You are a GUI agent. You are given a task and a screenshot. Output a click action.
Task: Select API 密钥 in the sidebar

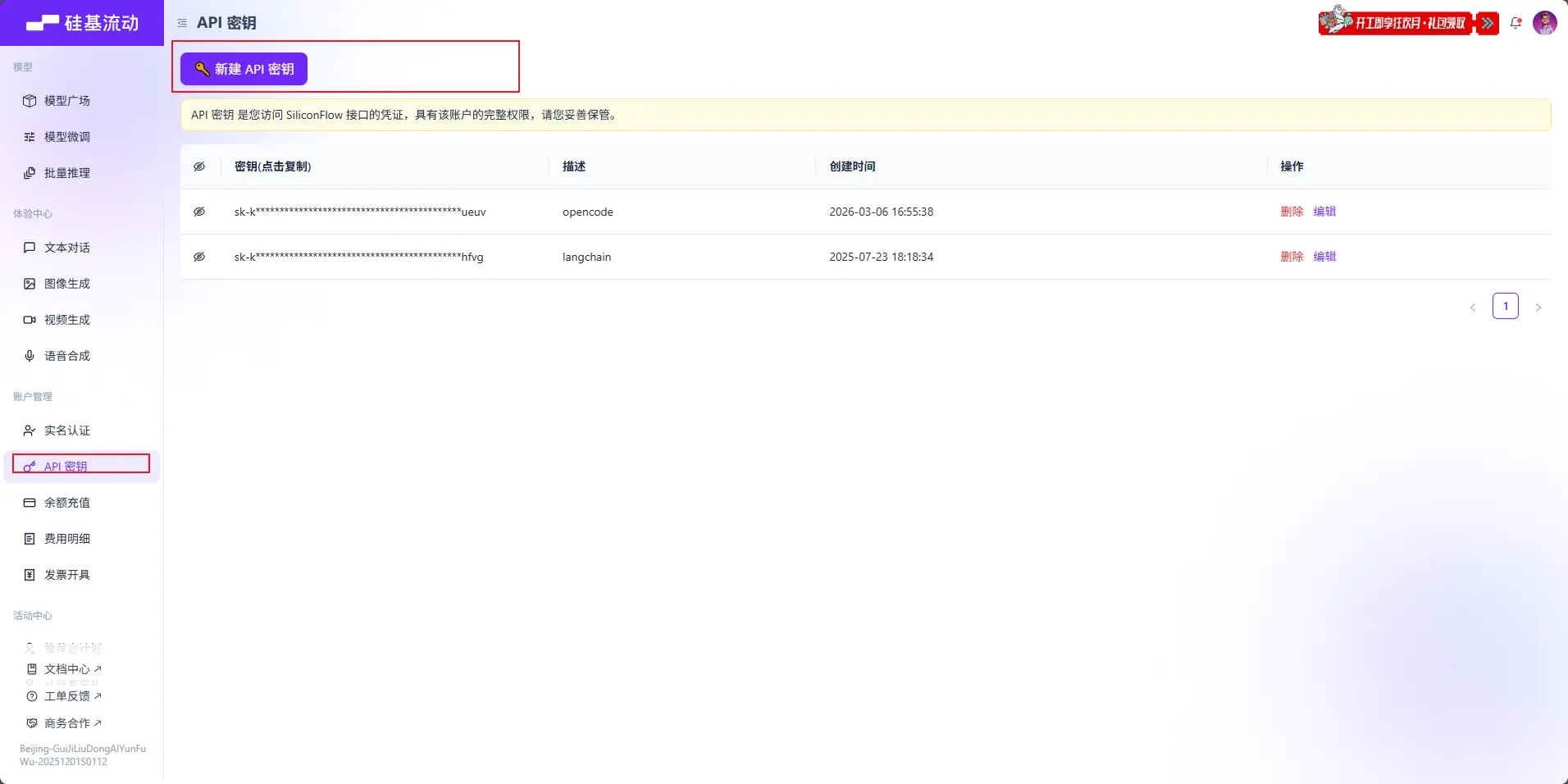tap(82, 467)
